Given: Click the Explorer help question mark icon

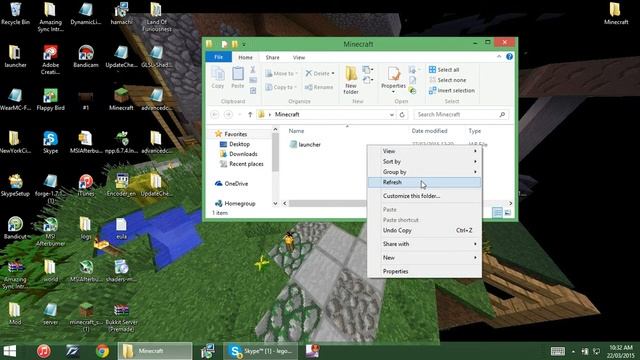Looking at the screenshot, I should point(509,57).
